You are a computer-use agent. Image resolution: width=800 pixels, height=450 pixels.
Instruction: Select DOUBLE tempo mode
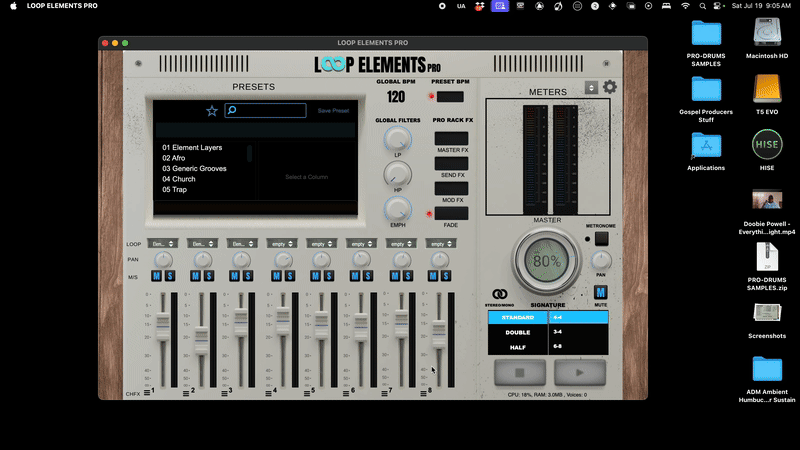(x=518, y=332)
